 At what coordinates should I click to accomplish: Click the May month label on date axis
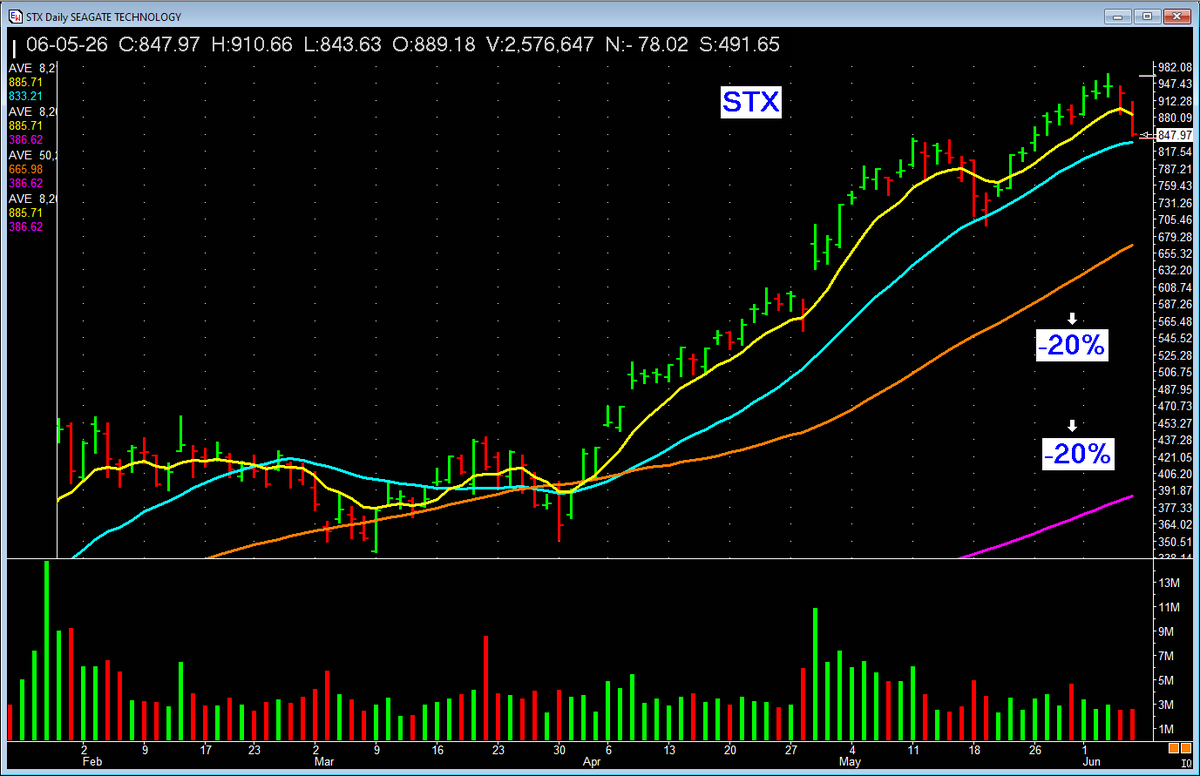coord(851,763)
